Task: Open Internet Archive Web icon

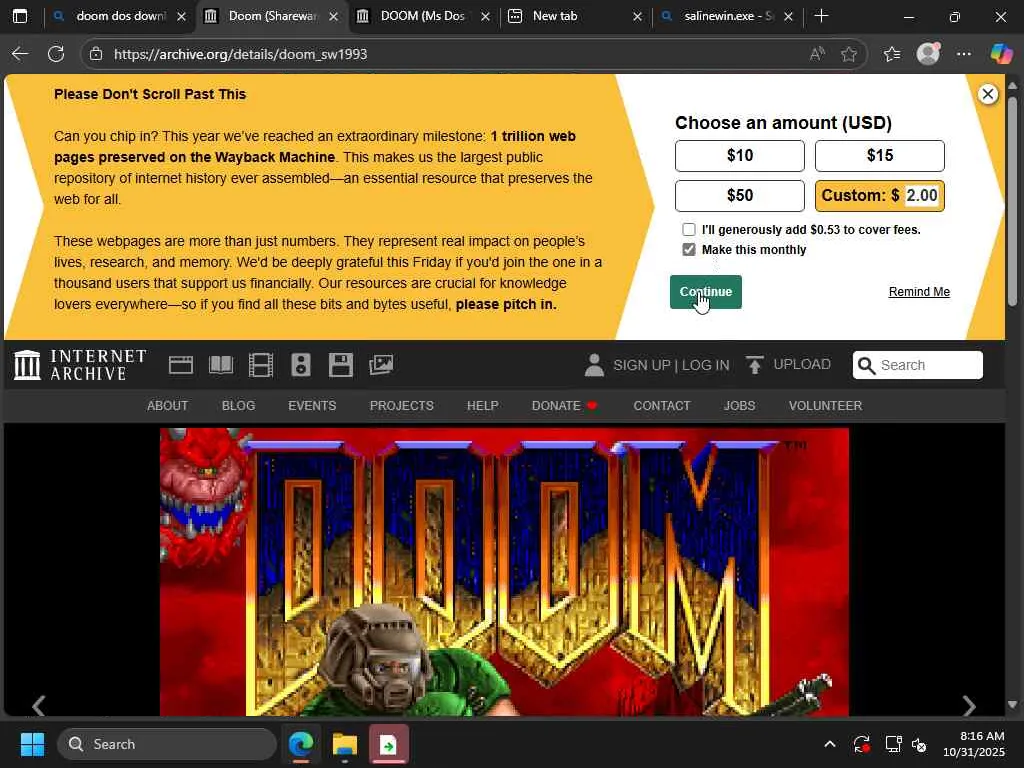Action: point(181,365)
